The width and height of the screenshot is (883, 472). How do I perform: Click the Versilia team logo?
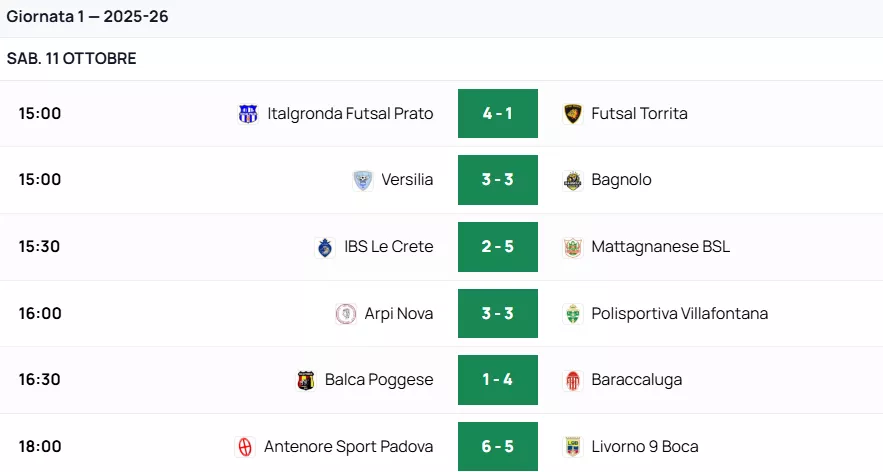coord(363,180)
